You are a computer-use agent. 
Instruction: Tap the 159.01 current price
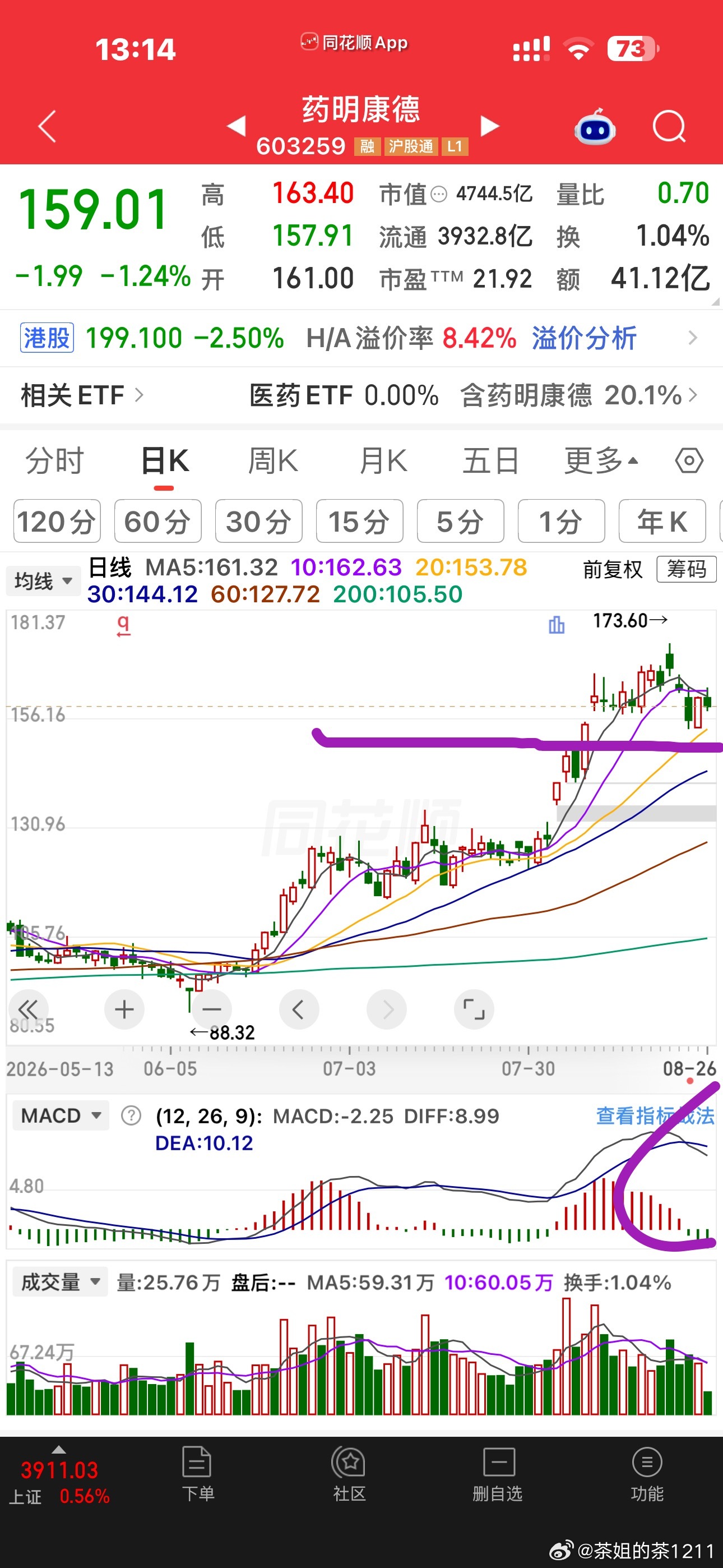point(93,209)
